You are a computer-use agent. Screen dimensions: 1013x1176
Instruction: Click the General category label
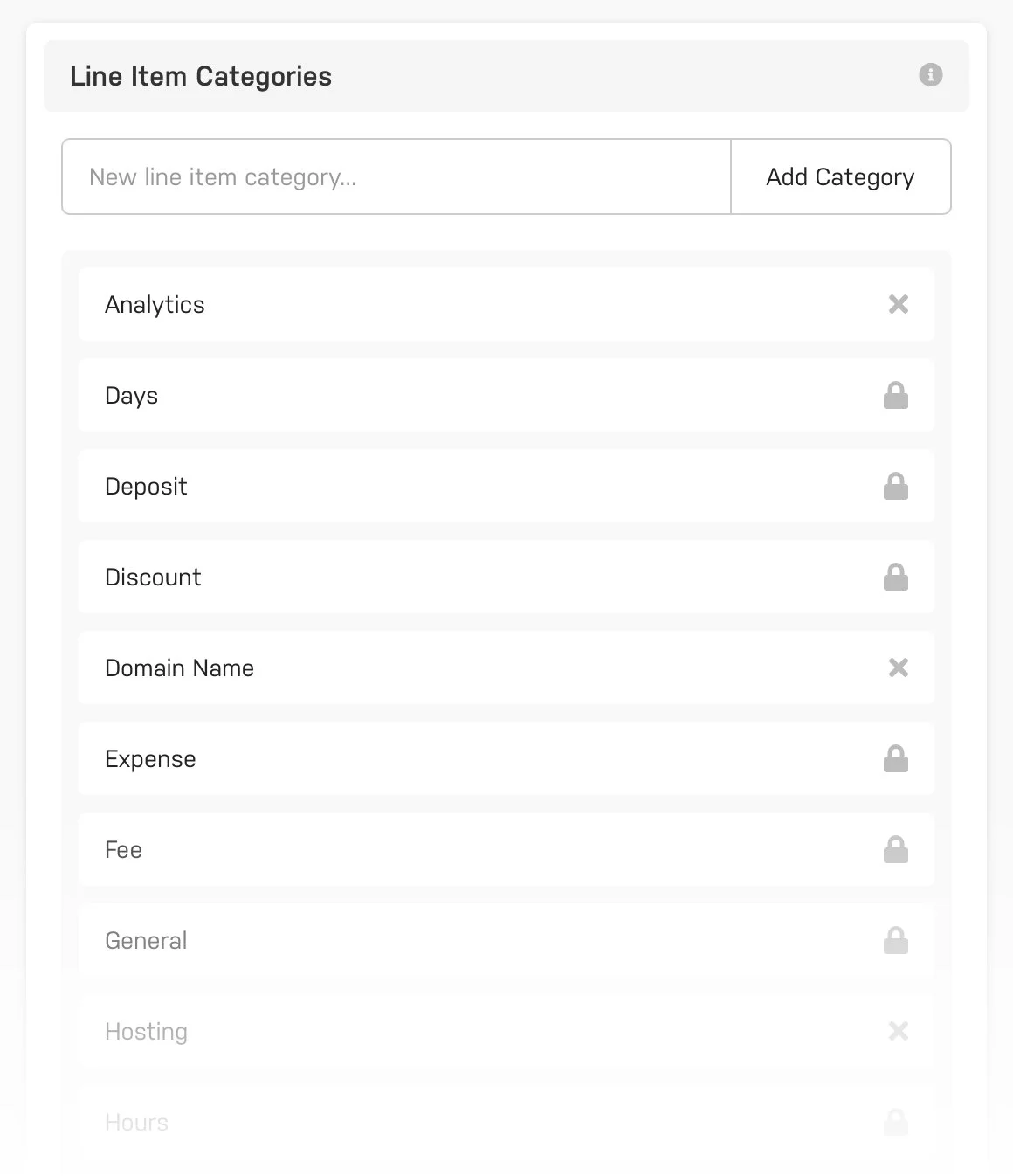click(x=146, y=941)
